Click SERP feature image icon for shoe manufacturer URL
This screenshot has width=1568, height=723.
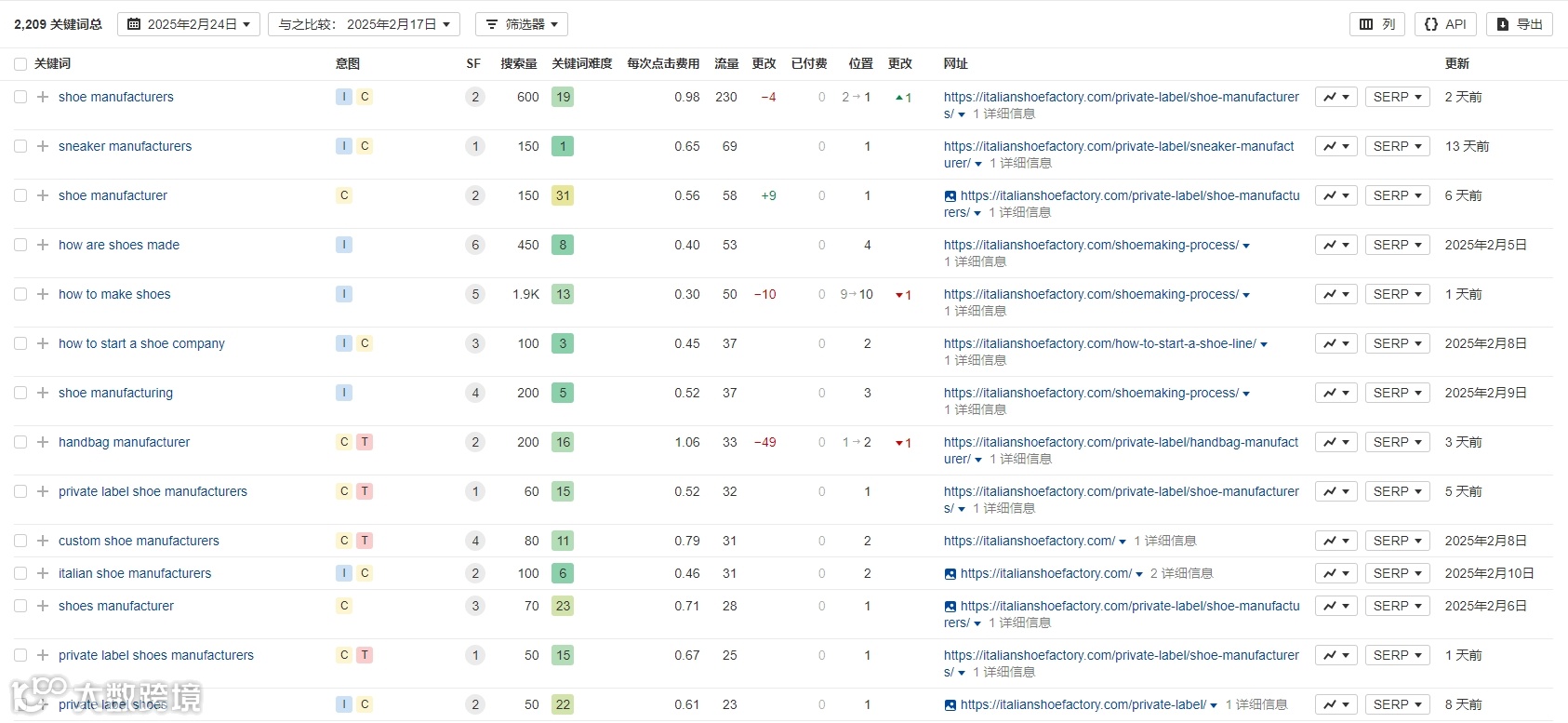click(950, 196)
